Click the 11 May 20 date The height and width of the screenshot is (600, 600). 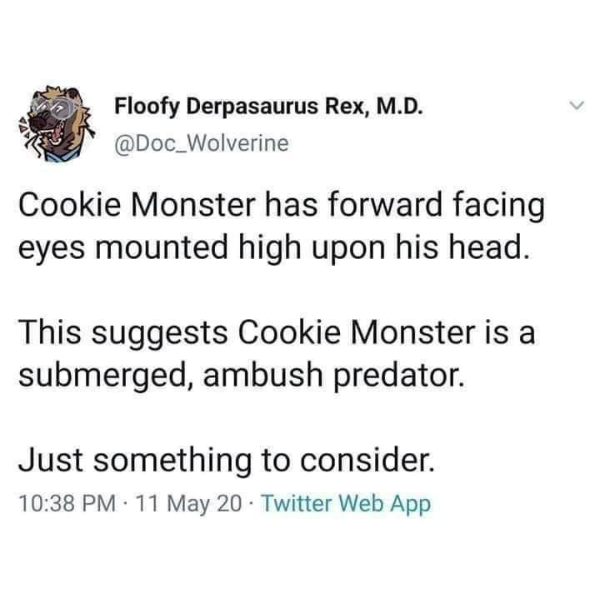tap(189, 504)
